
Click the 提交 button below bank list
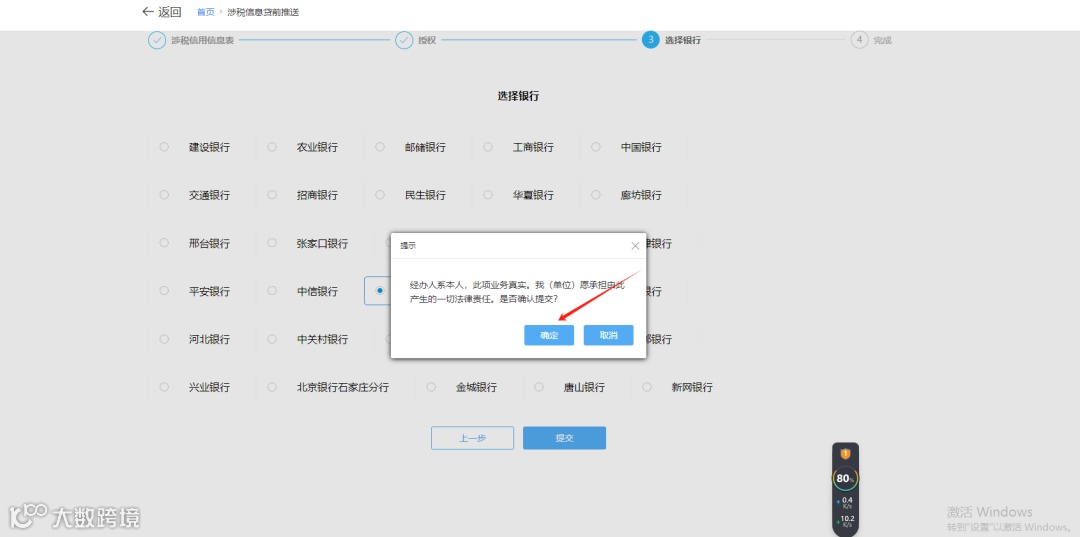[x=564, y=438]
